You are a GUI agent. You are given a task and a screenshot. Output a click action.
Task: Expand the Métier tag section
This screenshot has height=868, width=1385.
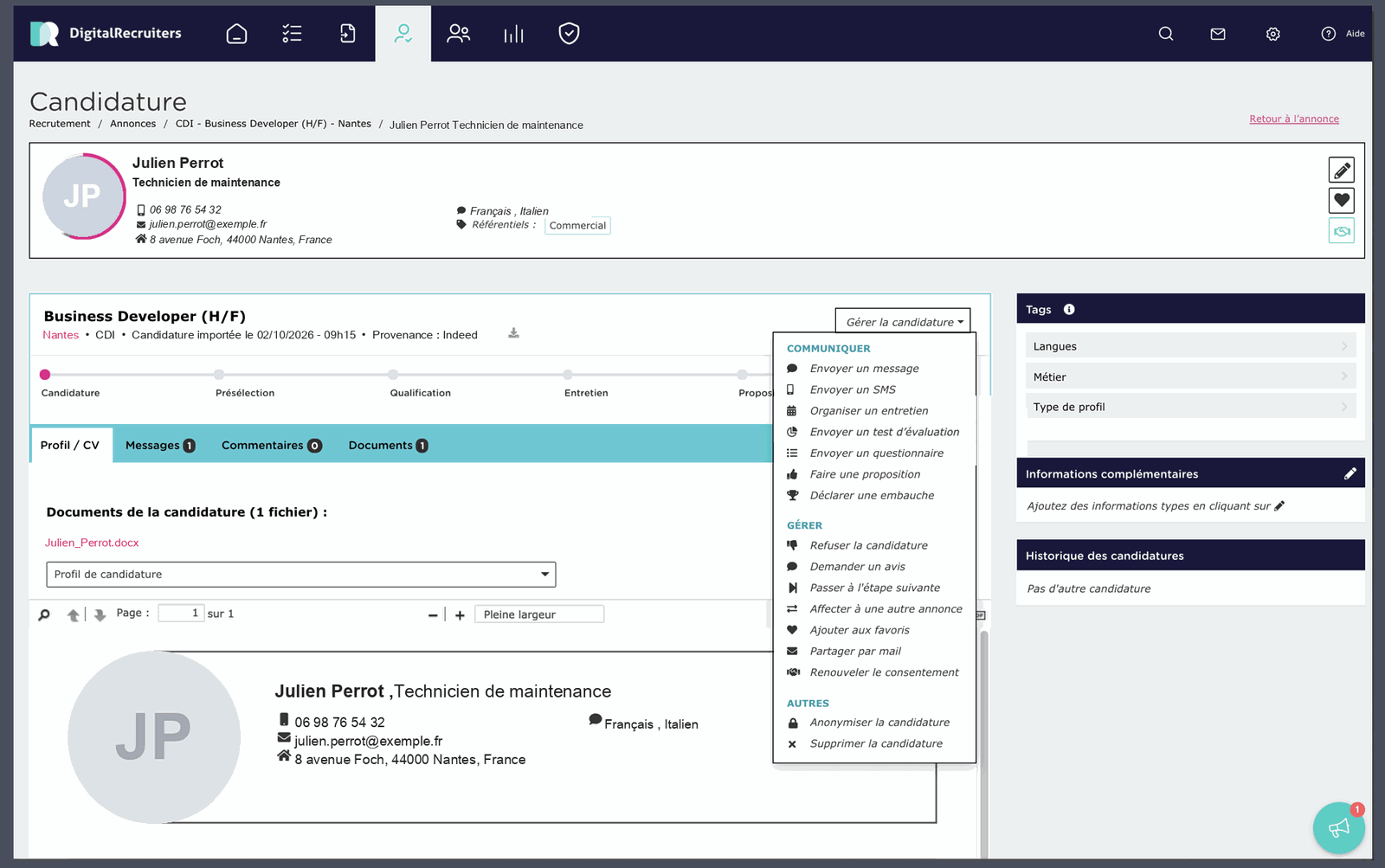click(x=1190, y=376)
